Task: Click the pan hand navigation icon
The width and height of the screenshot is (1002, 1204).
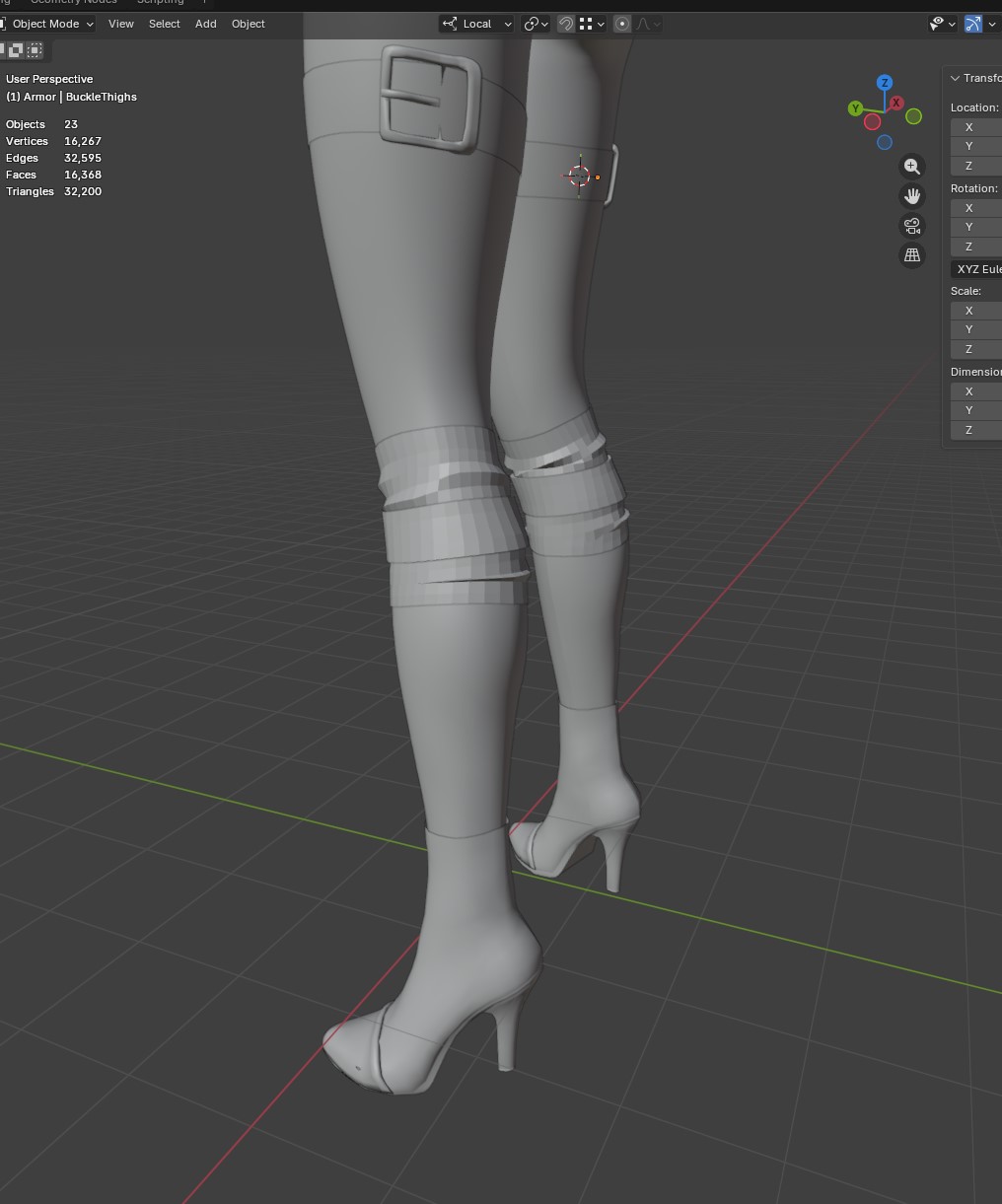Action: click(x=912, y=196)
